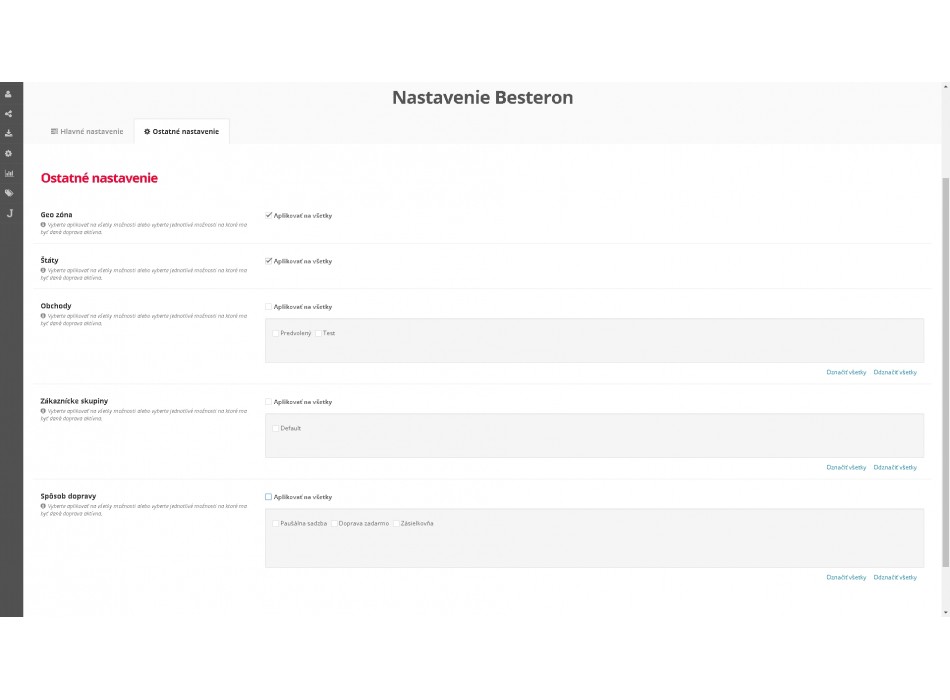Click the Spôsob dopravy label

pos(68,496)
